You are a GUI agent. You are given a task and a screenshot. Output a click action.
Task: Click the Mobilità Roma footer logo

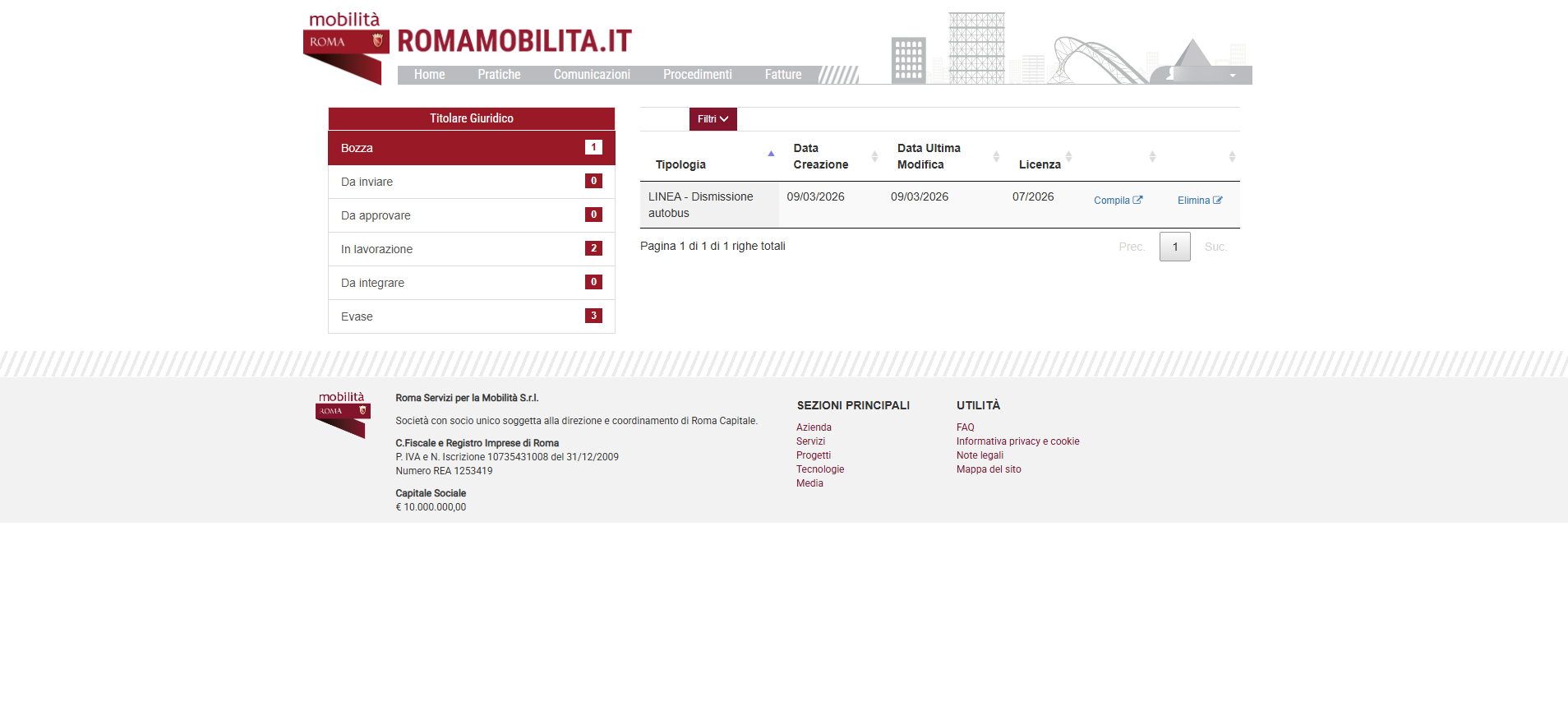point(343,415)
